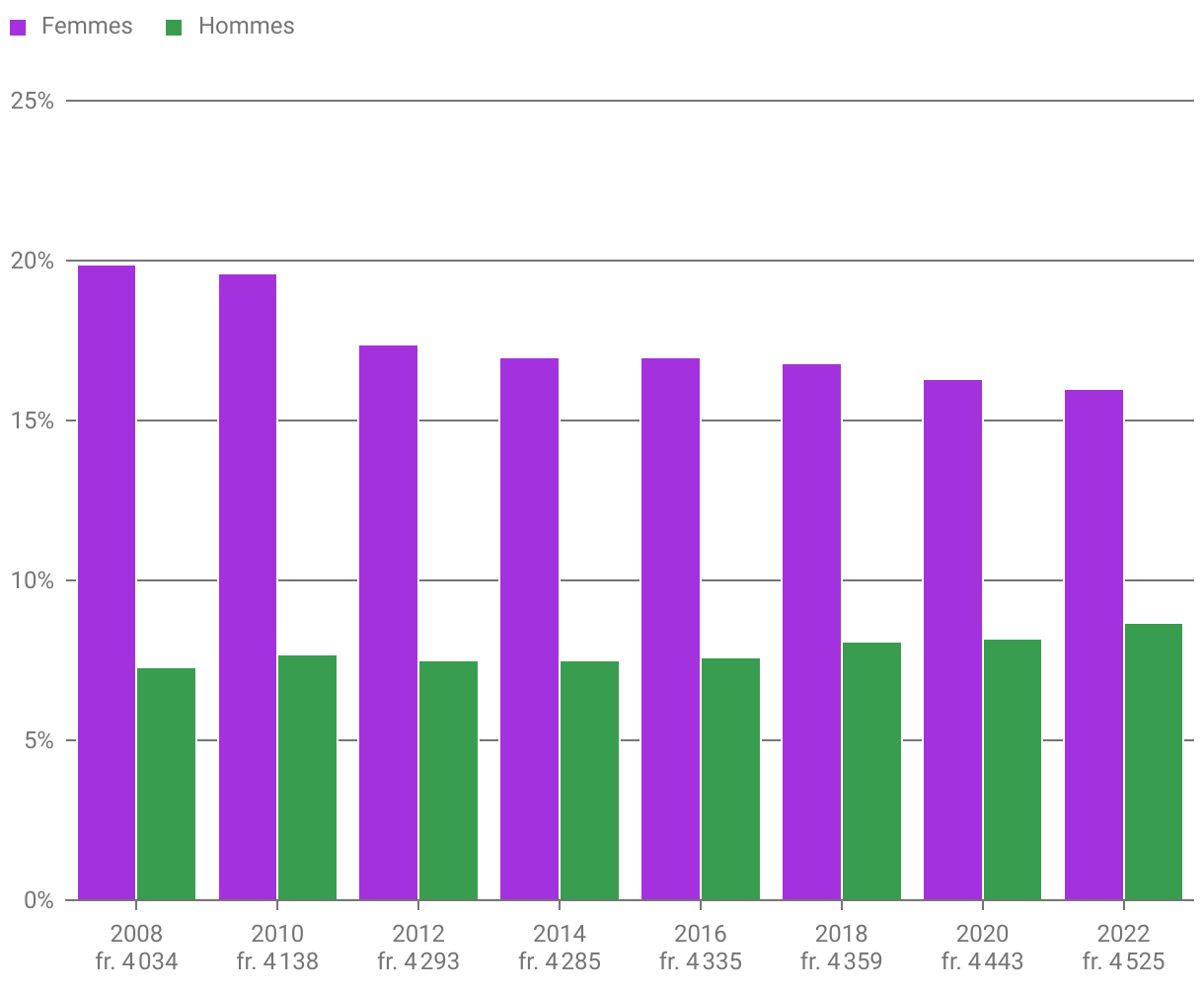The width and height of the screenshot is (1204, 993).
Task: Click the 25% y-axis label
Action: [32, 101]
